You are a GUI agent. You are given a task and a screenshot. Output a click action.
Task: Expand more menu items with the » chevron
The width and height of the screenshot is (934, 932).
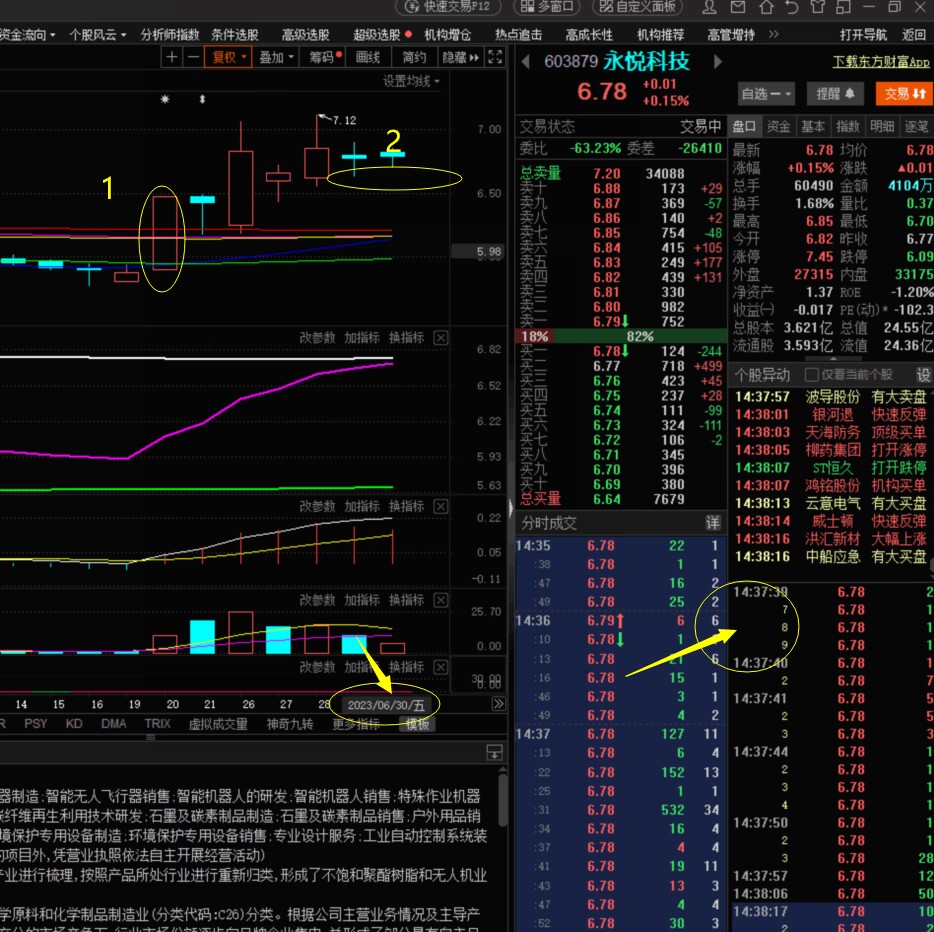coord(773,35)
